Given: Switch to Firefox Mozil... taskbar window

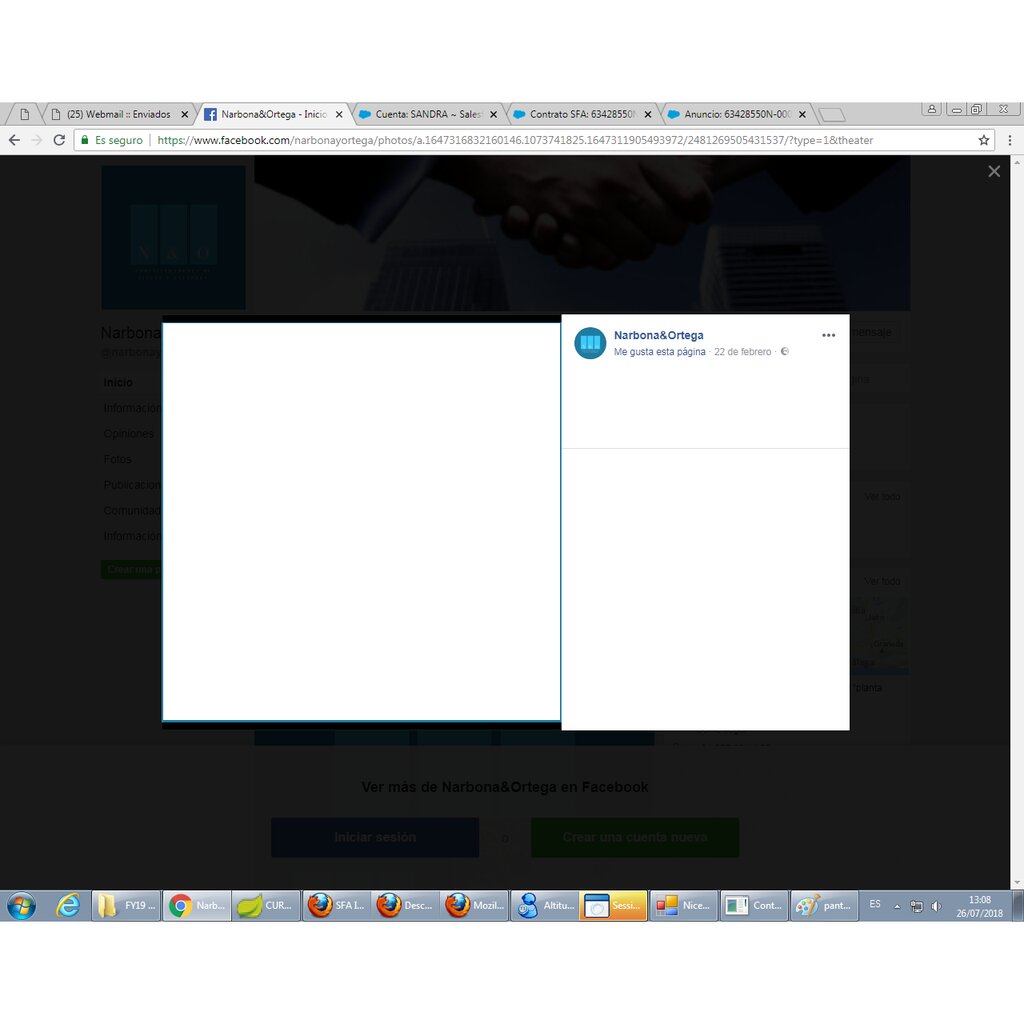Looking at the screenshot, I should 474,906.
